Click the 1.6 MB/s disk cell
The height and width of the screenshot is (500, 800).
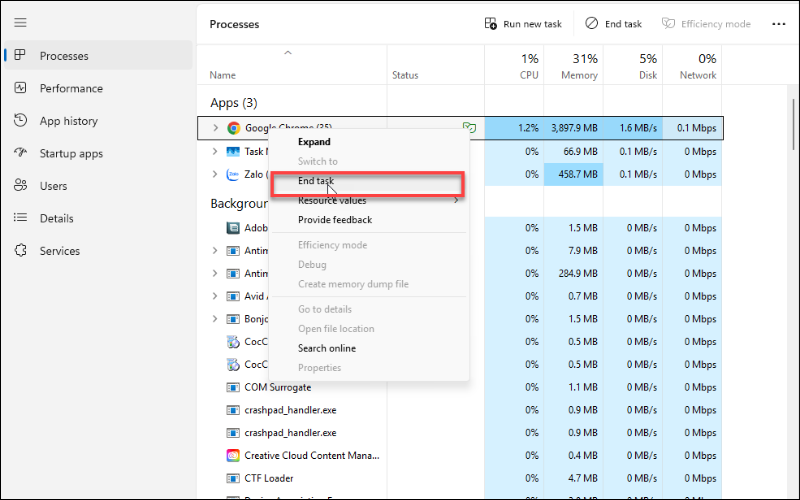pos(633,128)
